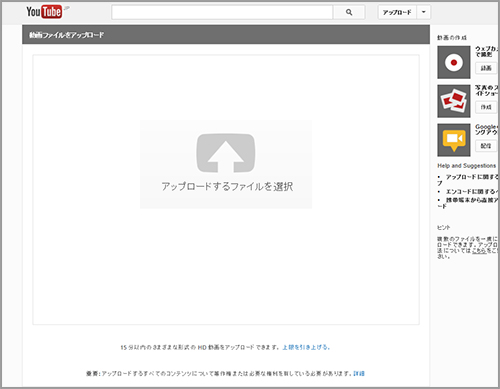Viewport: 500px width, 389px height.
Task: Click the large upload arrow icon
Action: [x=226, y=153]
